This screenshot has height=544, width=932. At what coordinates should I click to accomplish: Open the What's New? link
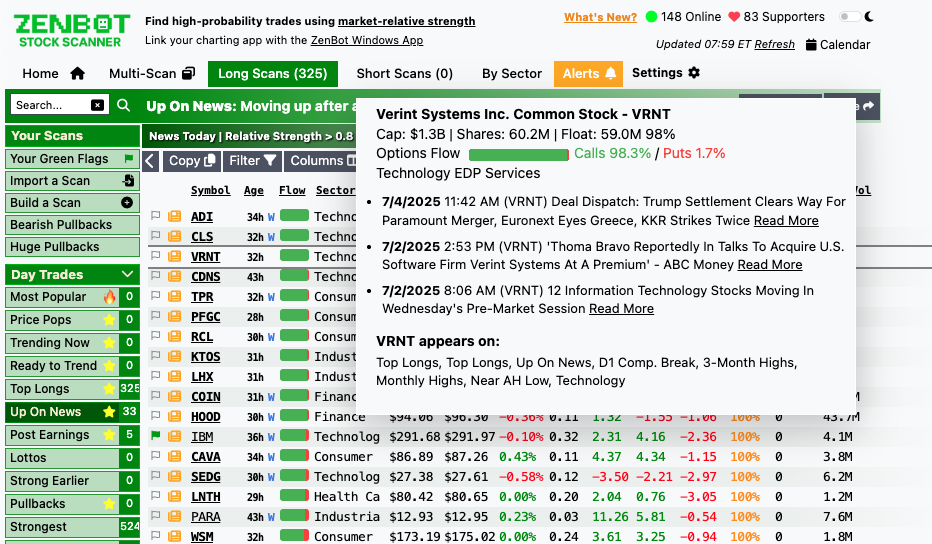tap(600, 17)
